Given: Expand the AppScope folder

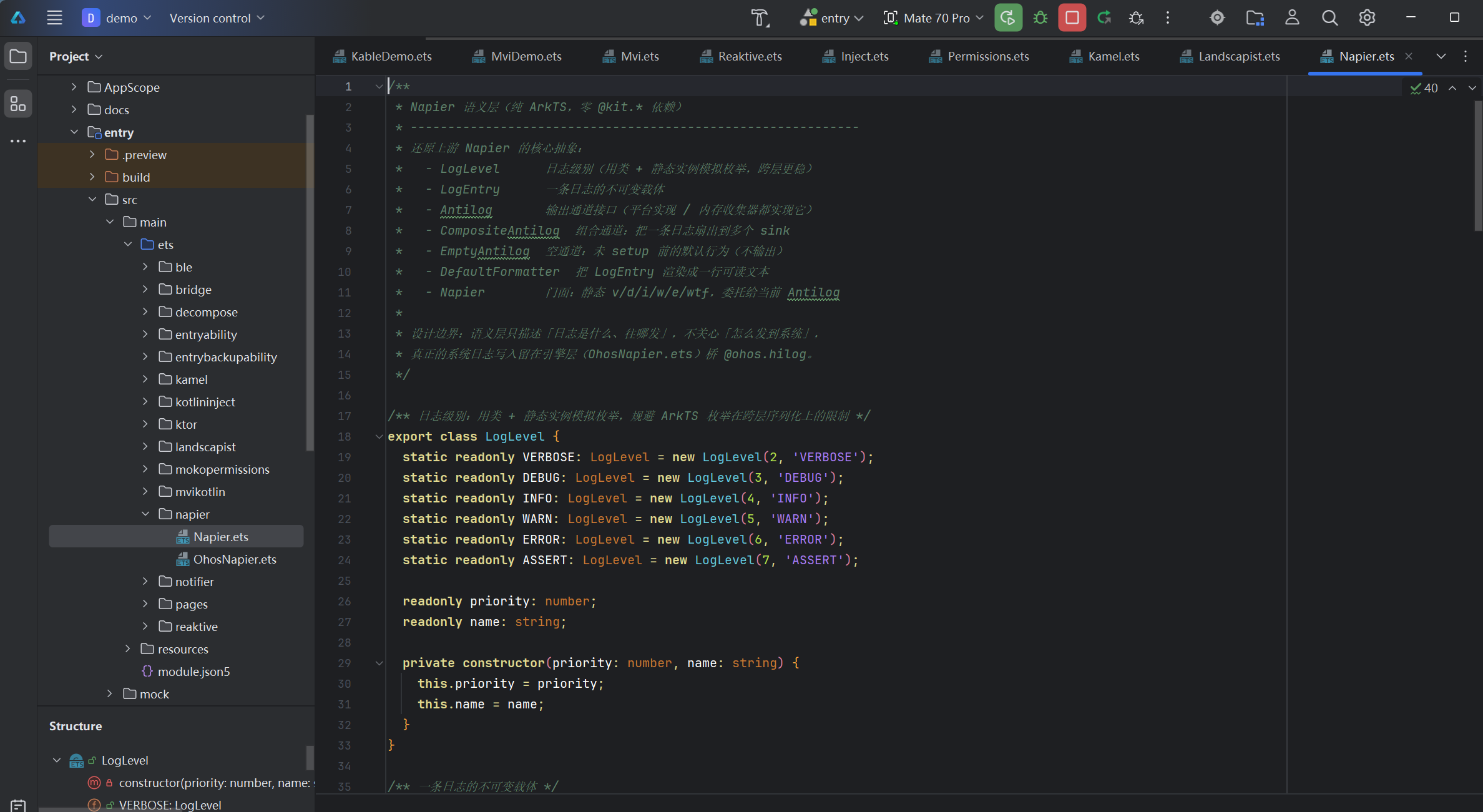Looking at the screenshot, I should click(x=74, y=87).
